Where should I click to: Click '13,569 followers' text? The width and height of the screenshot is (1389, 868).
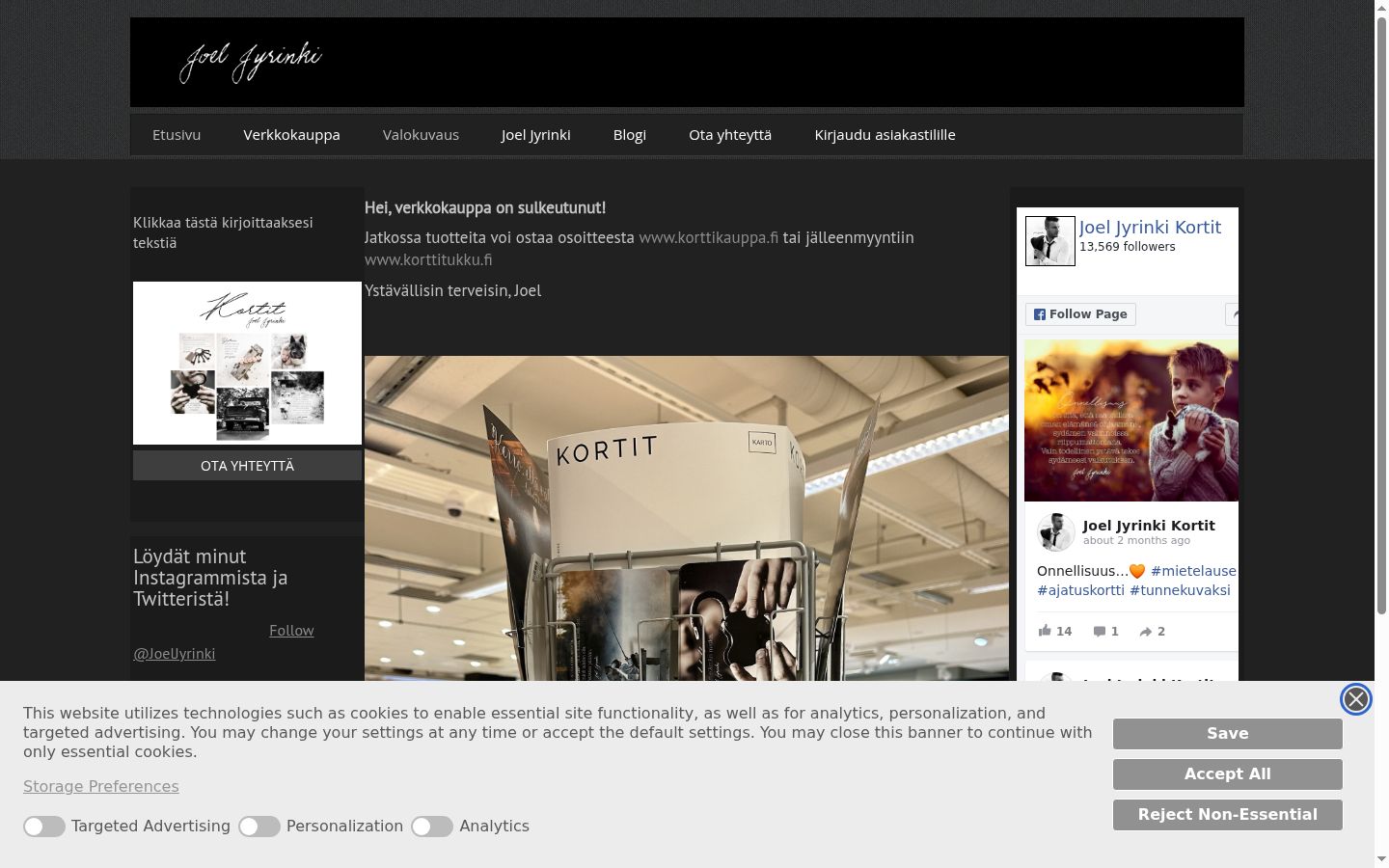coord(1127,247)
